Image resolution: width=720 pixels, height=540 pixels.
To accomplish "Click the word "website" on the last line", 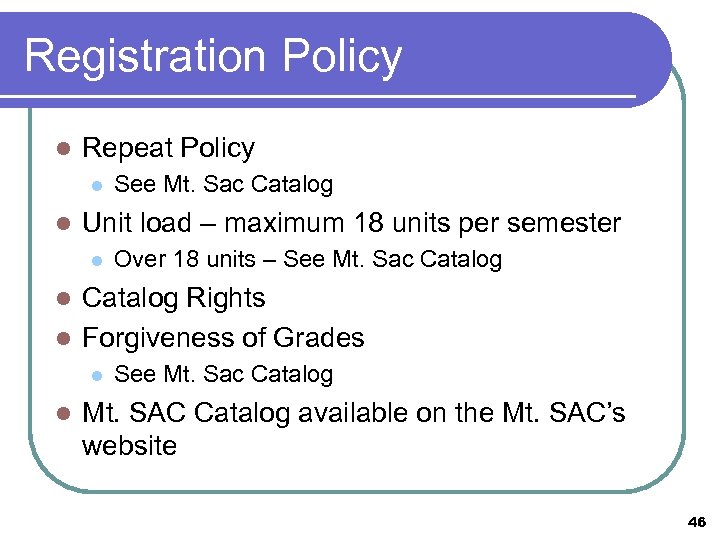I will pos(129,445).
